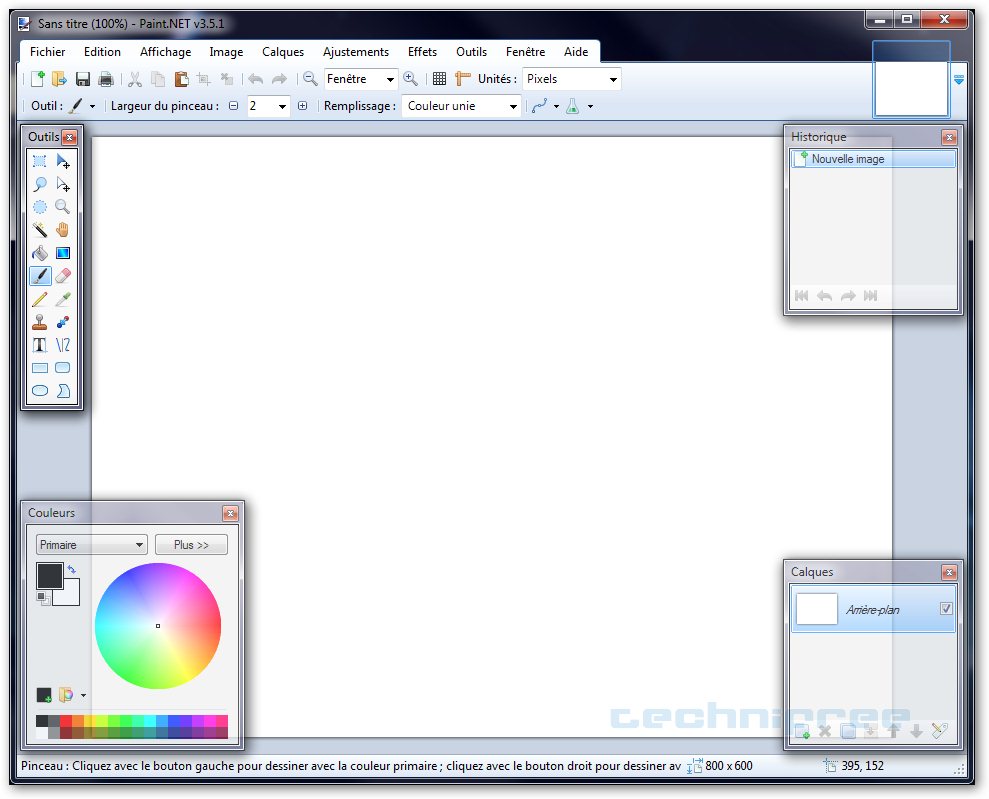This screenshot has height=799, width=989.
Task: Open the Unités Pixels dropdown
Action: click(571, 79)
